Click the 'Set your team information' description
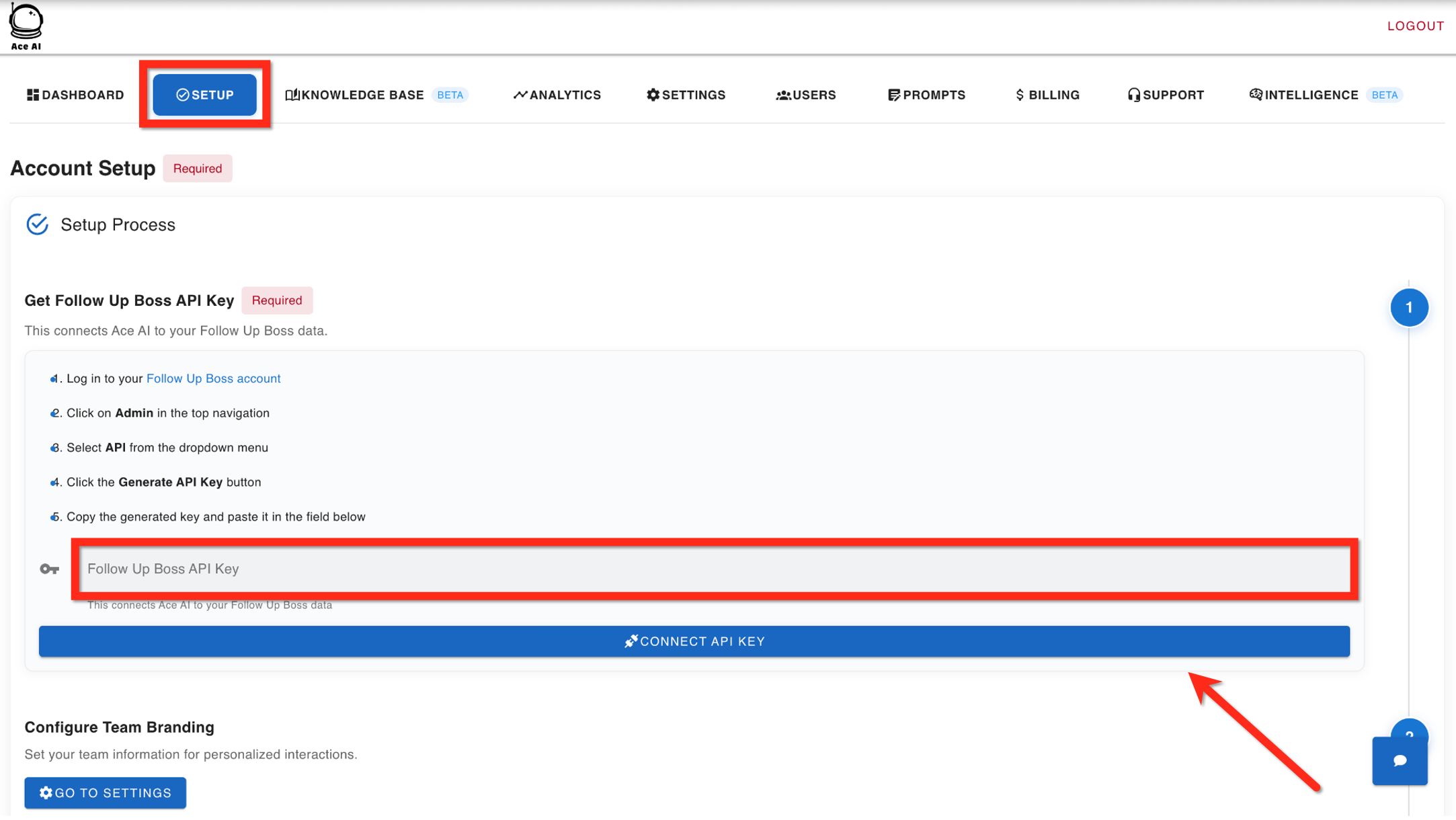 [191, 754]
